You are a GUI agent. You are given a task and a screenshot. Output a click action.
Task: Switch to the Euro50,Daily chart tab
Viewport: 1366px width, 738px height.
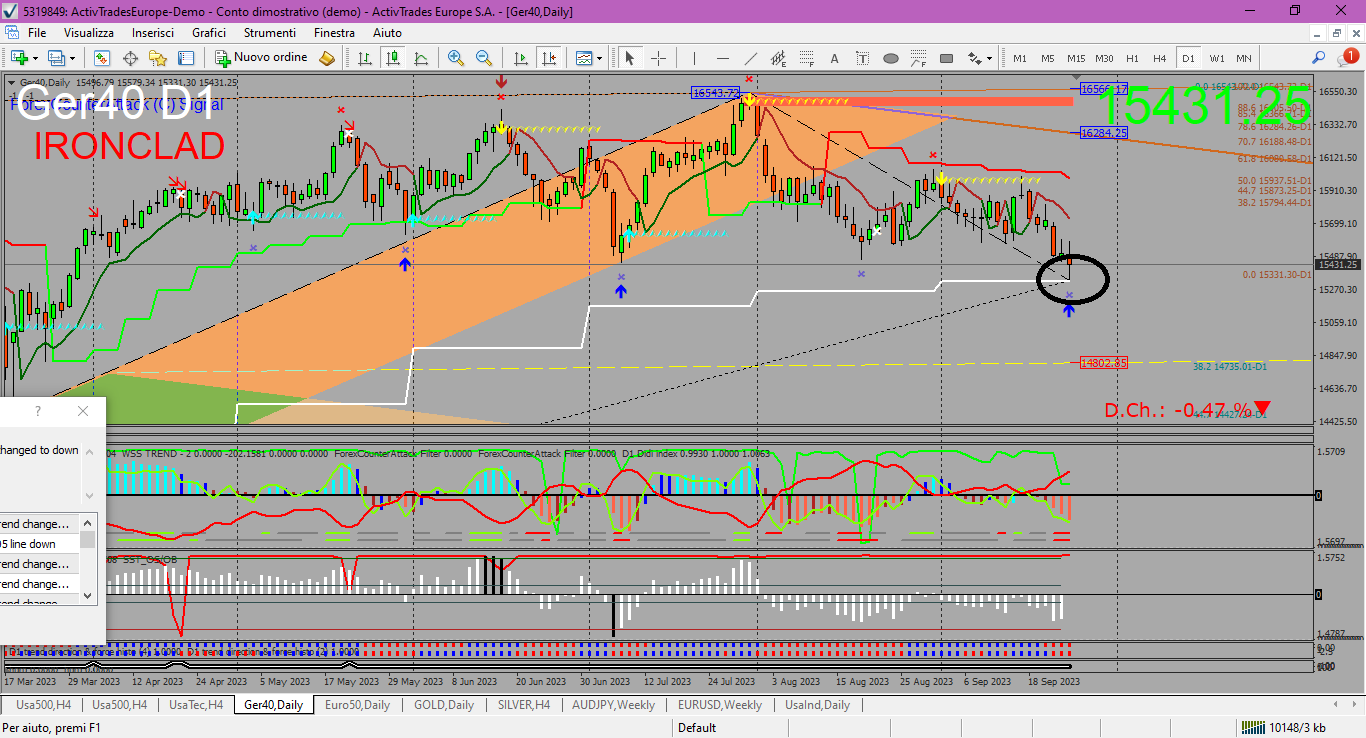(x=357, y=705)
